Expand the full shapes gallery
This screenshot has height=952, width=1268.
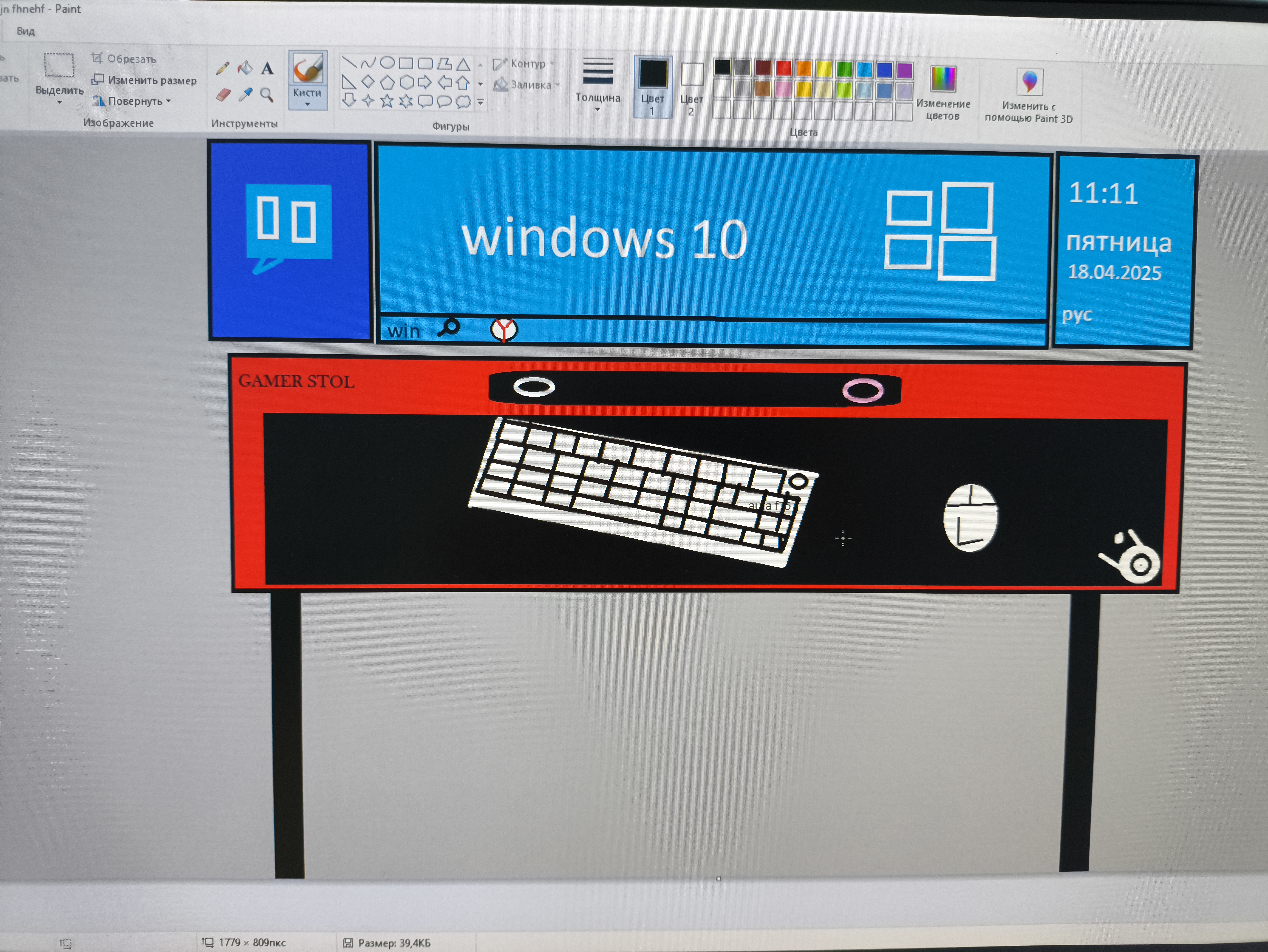481,102
